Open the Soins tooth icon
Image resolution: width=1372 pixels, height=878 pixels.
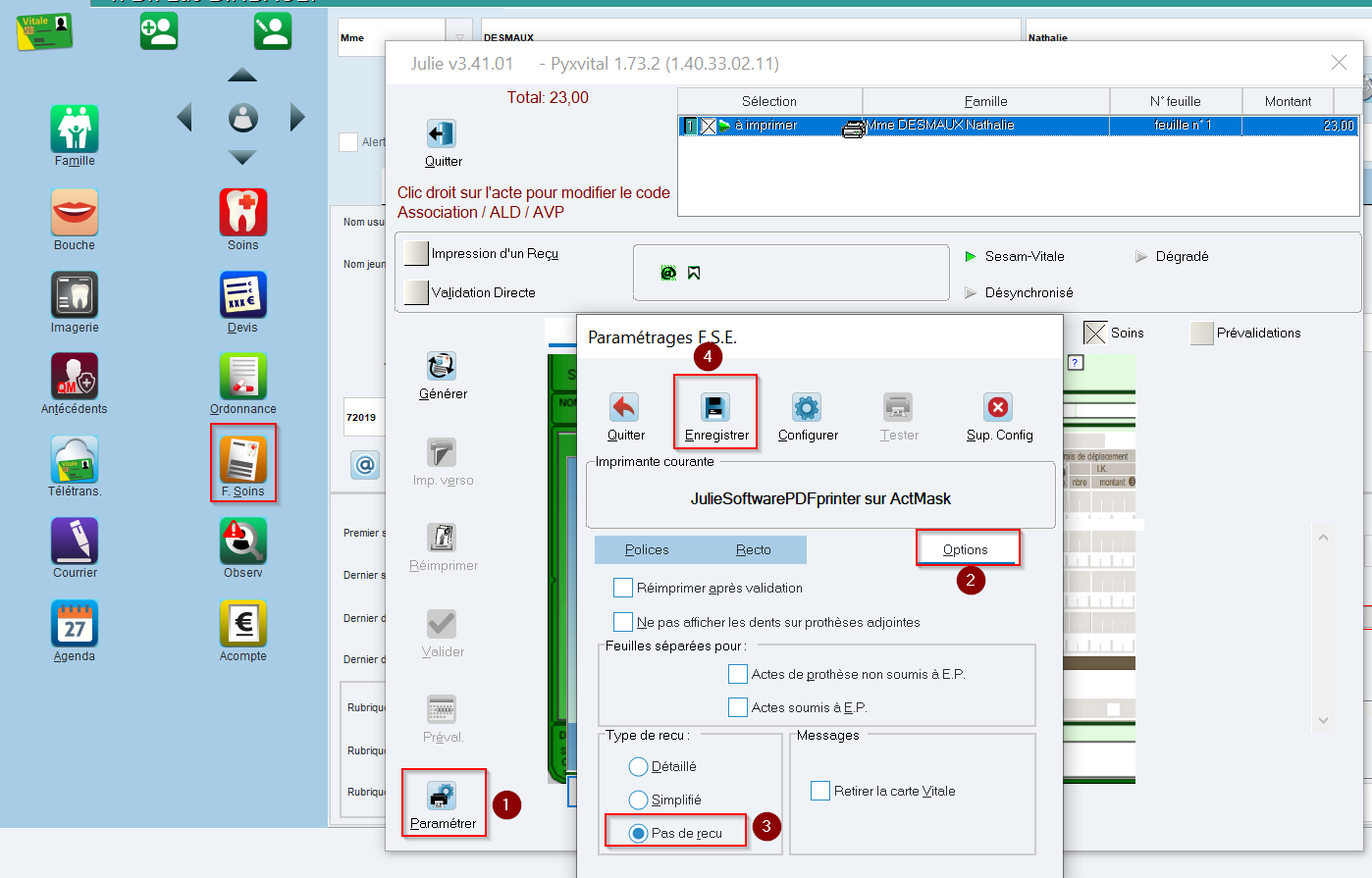coord(243,212)
